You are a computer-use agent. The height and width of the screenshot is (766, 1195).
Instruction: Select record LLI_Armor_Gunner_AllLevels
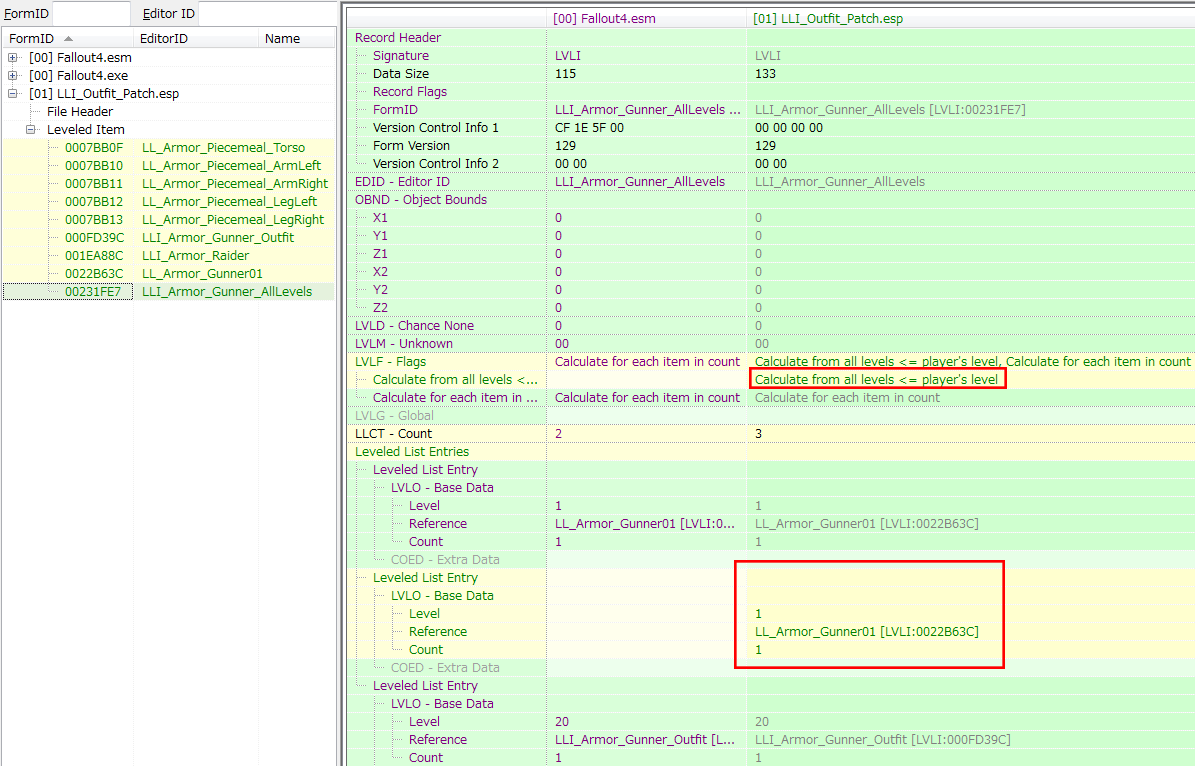(x=227, y=292)
